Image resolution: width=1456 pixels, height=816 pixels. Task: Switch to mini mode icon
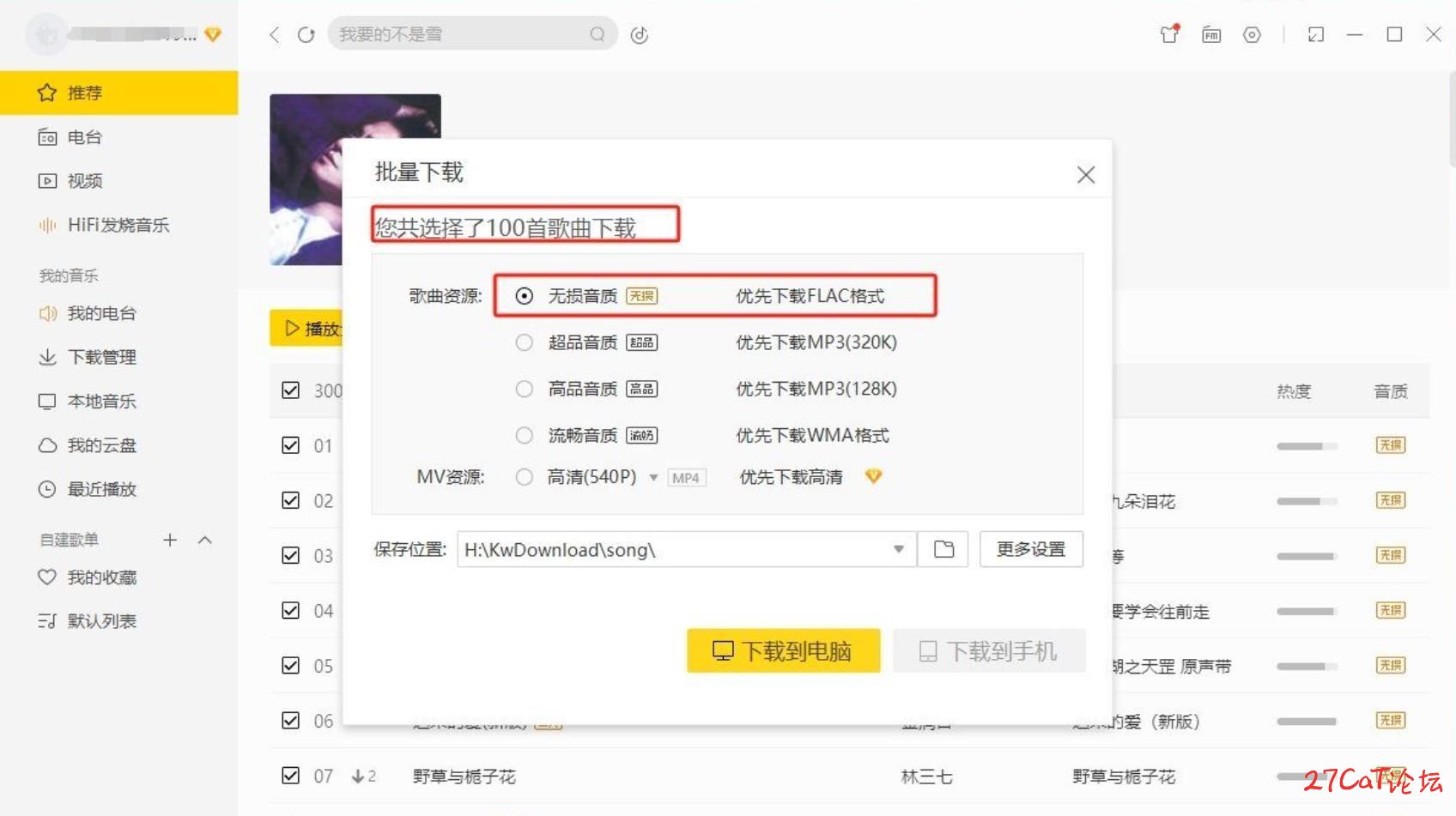point(1315,34)
